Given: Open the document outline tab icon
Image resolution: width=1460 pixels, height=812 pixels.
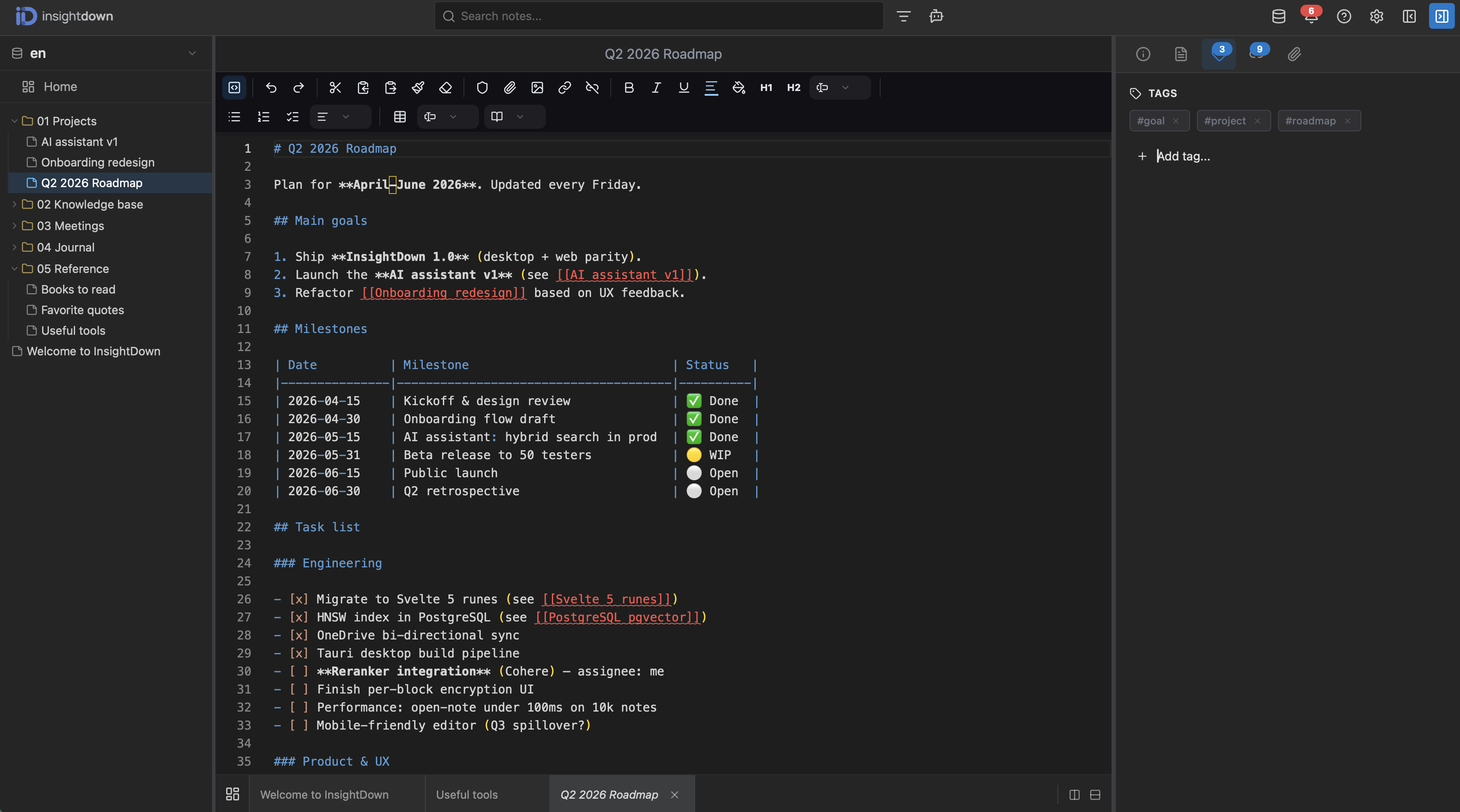Looking at the screenshot, I should (x=1181, y=54).
